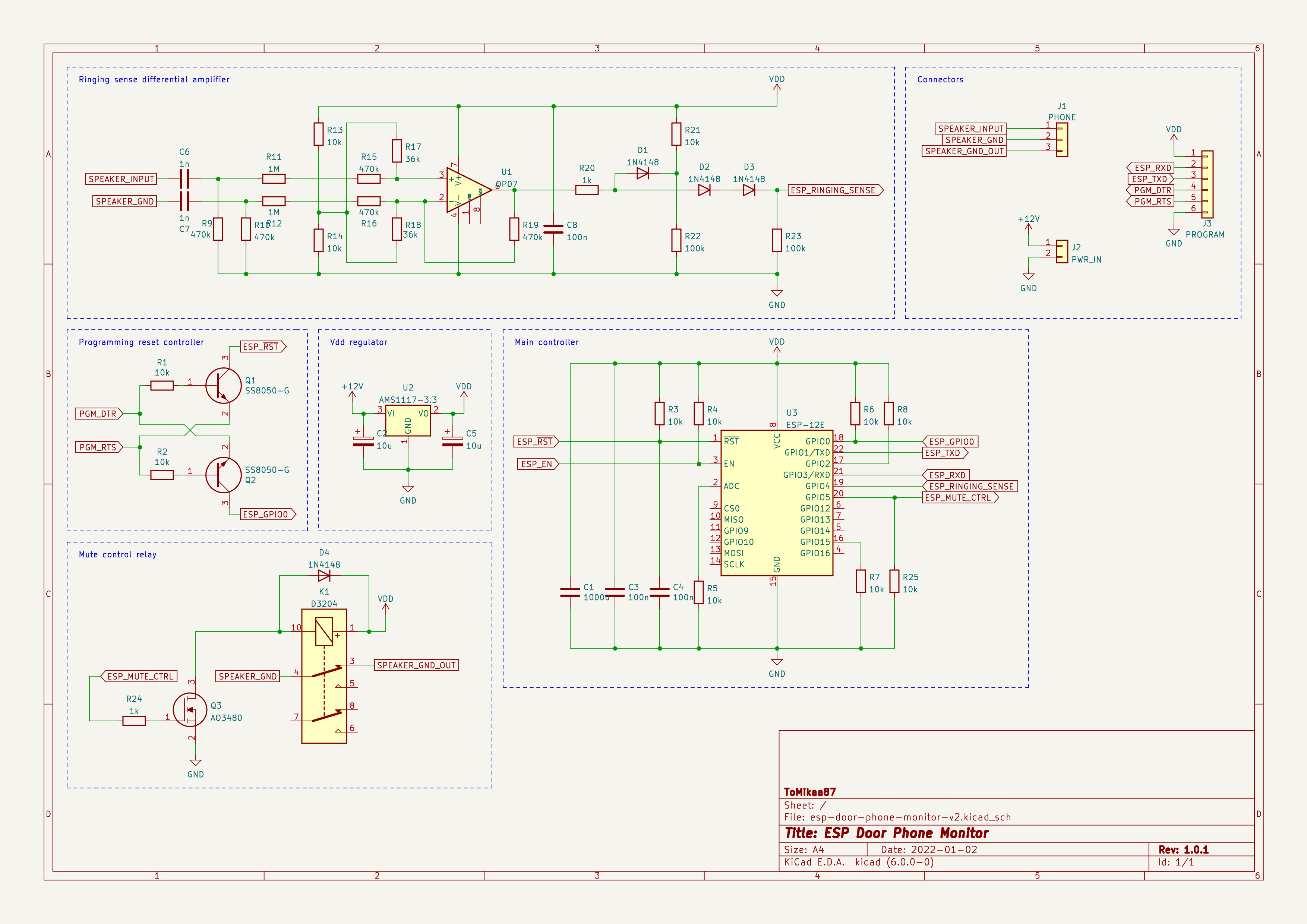Click the SPEAKER_GND_OUT label at relay pin 3
Screen dimensions: 1307x924
[x=416, y=665]
